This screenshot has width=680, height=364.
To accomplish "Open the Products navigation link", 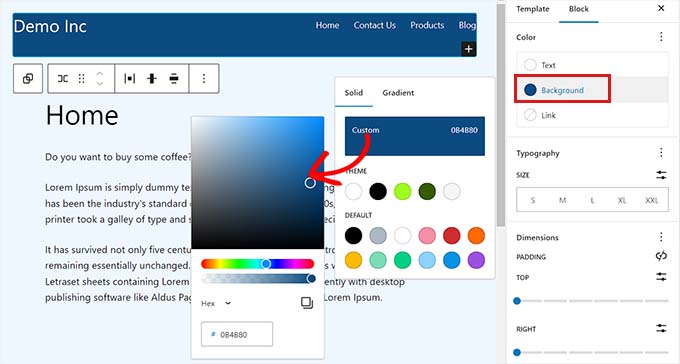I will point(427,25).
